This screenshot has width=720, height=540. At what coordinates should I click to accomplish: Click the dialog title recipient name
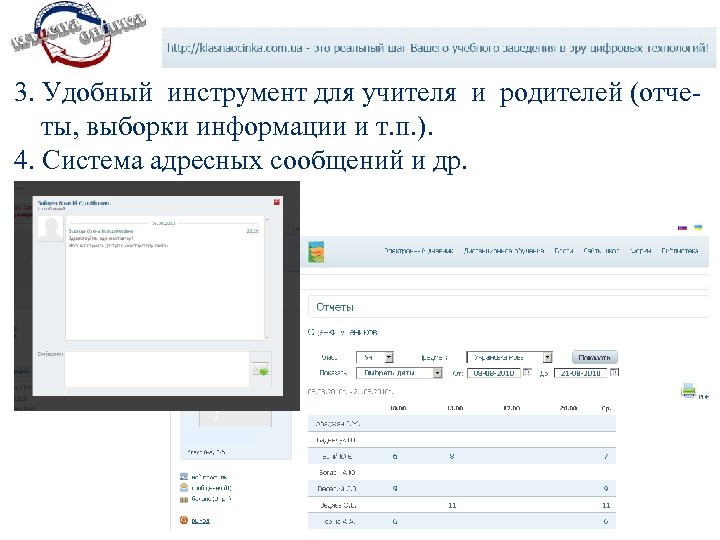tap(73, 202)
